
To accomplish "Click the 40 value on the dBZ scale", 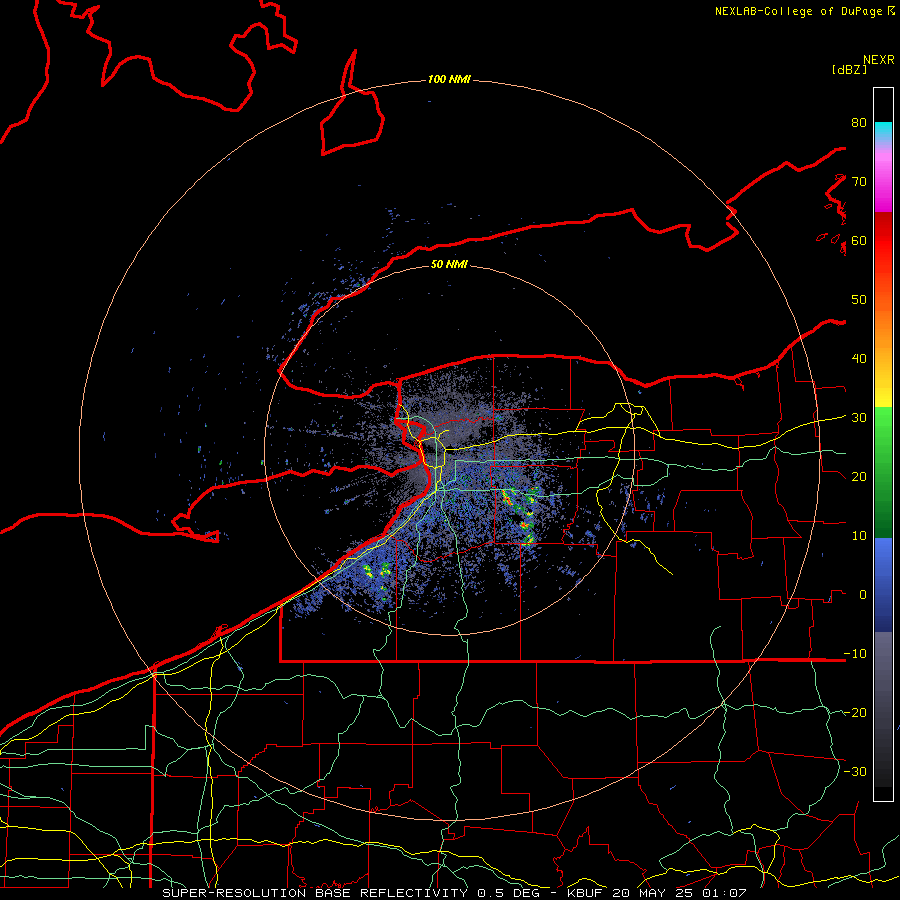I will (x=859, y=359).
